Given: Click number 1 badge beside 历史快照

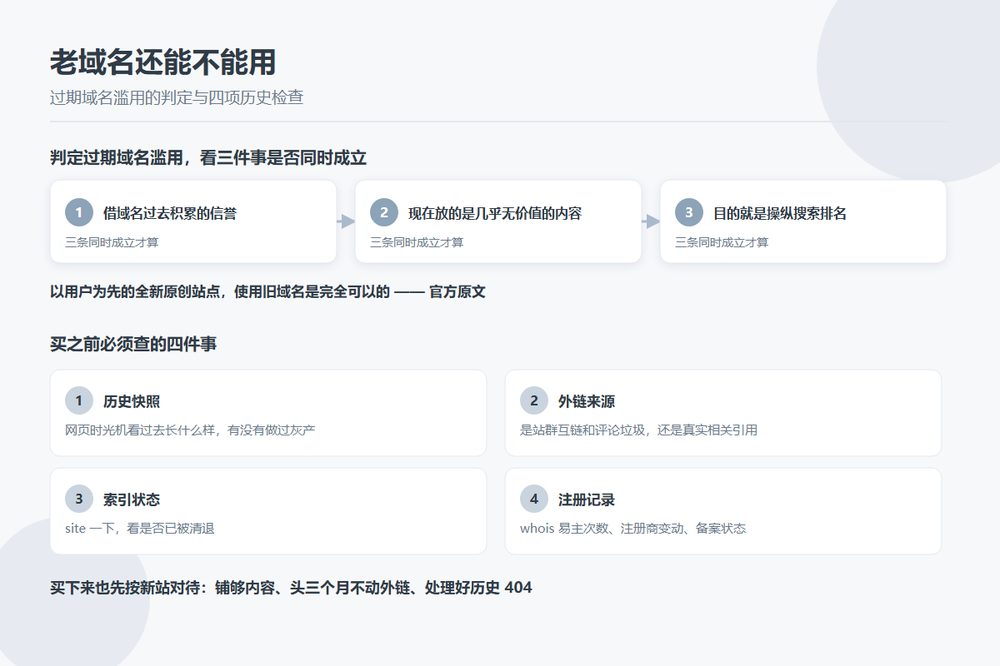Looking at the screenshot, I should 79,401.
